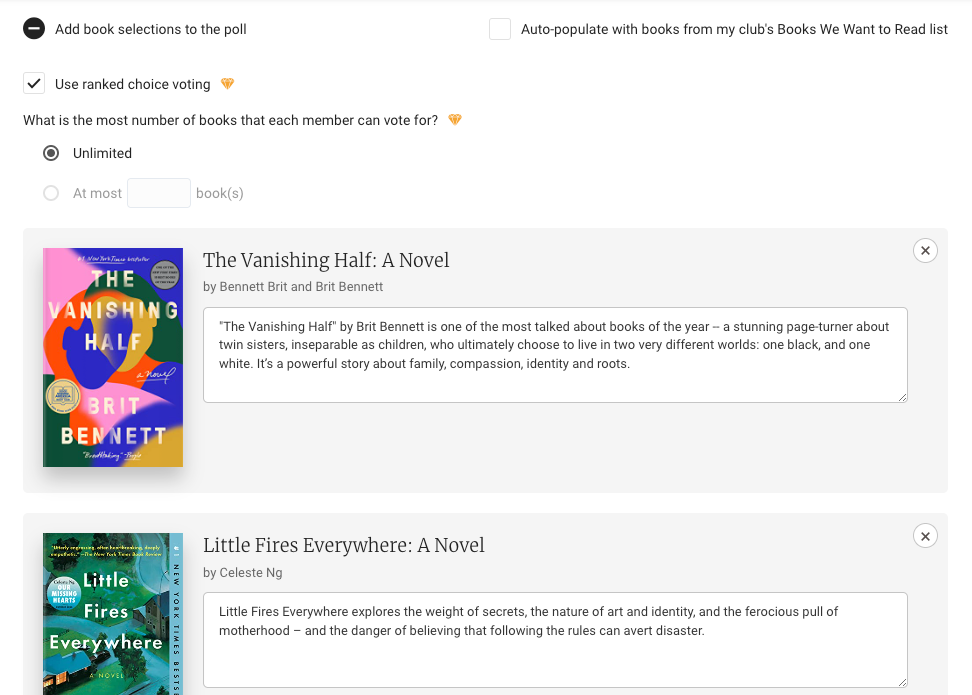Collapse the Add book selections section
The image size is (972, 695).
point(34,29)
